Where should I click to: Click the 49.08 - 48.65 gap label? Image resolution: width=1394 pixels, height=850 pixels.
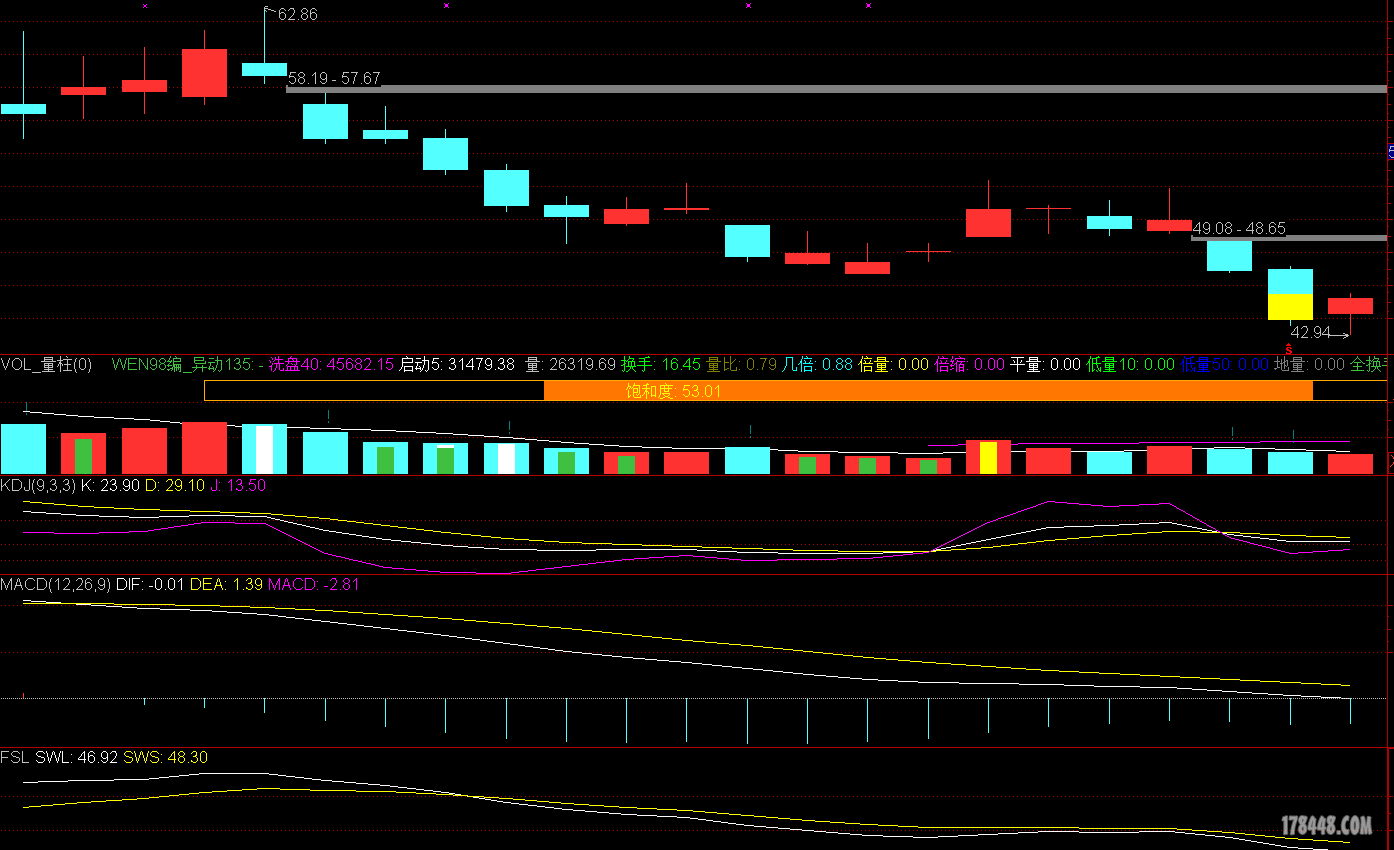[x=1239, y=228]
